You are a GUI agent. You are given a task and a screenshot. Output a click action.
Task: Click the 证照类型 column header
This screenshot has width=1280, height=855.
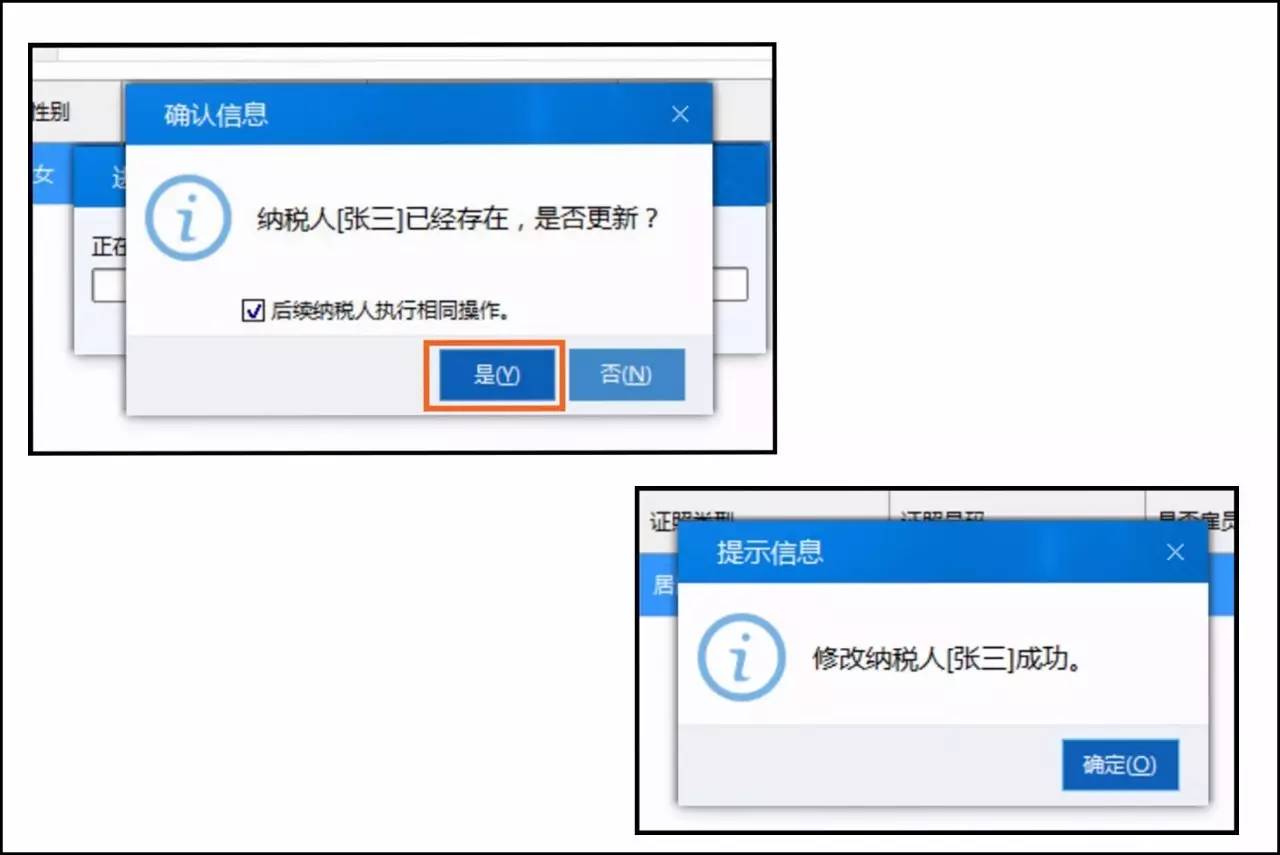pyautogui.click(x=692, y=519)
